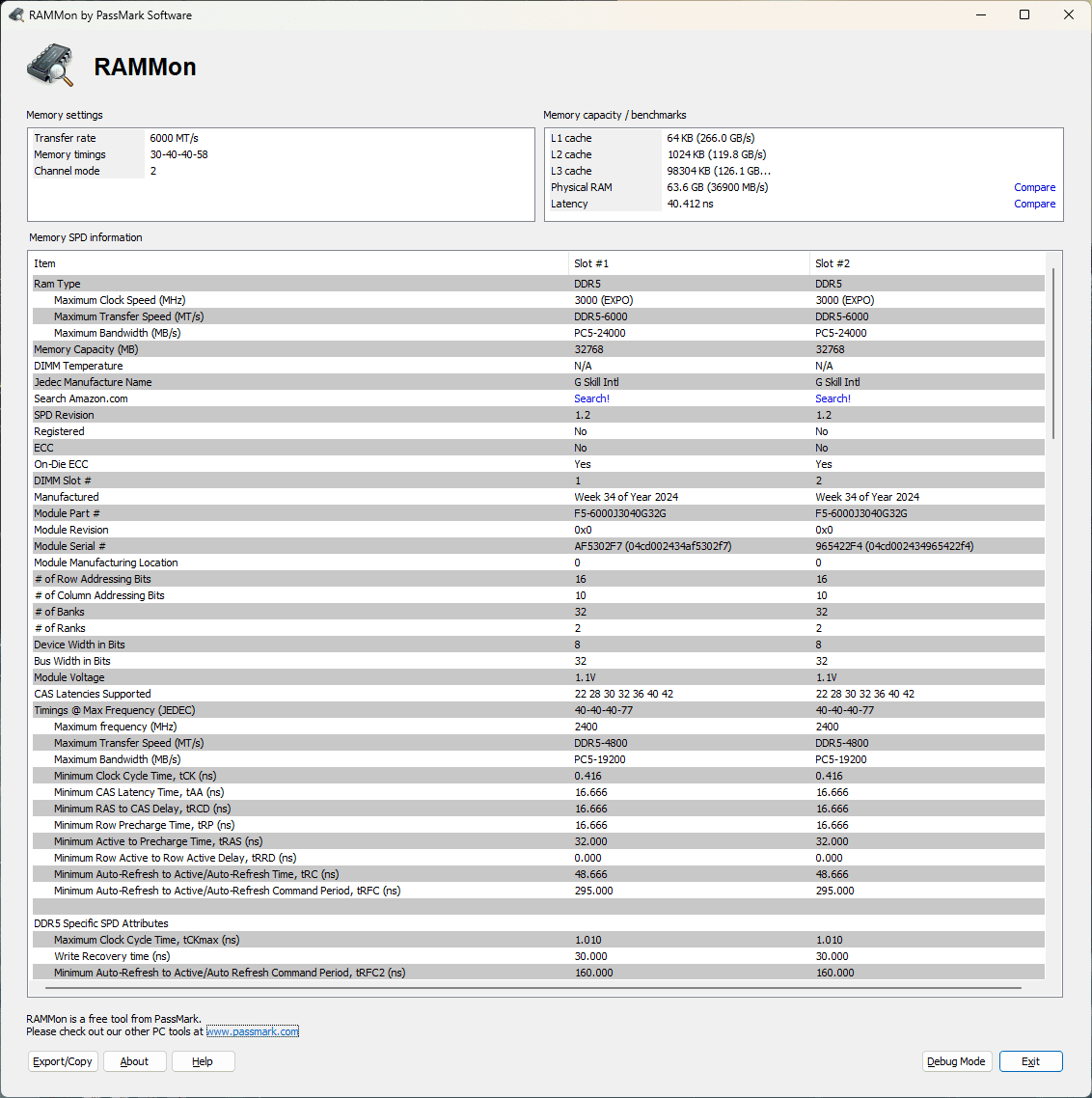Maximize the RAMMon window
The image size is (1092, 1098).
click(1024, 14)
